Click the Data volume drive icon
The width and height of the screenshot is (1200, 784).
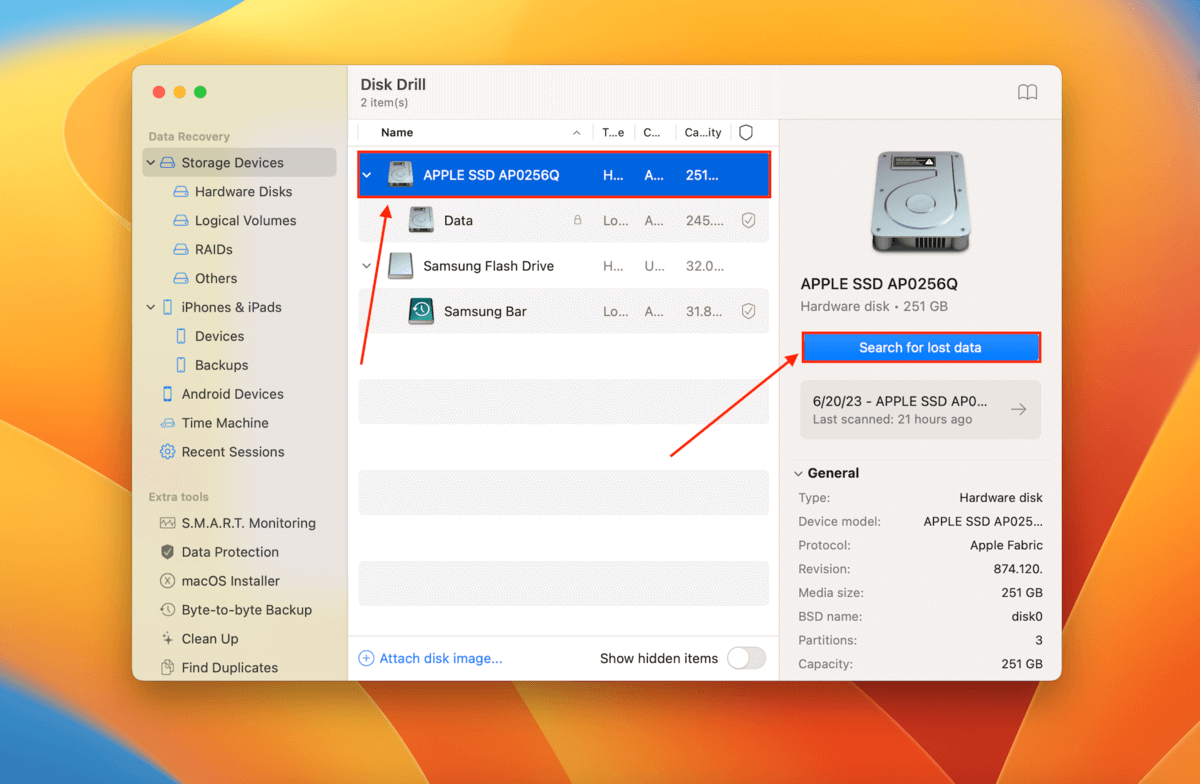click(x=421, y=221)
